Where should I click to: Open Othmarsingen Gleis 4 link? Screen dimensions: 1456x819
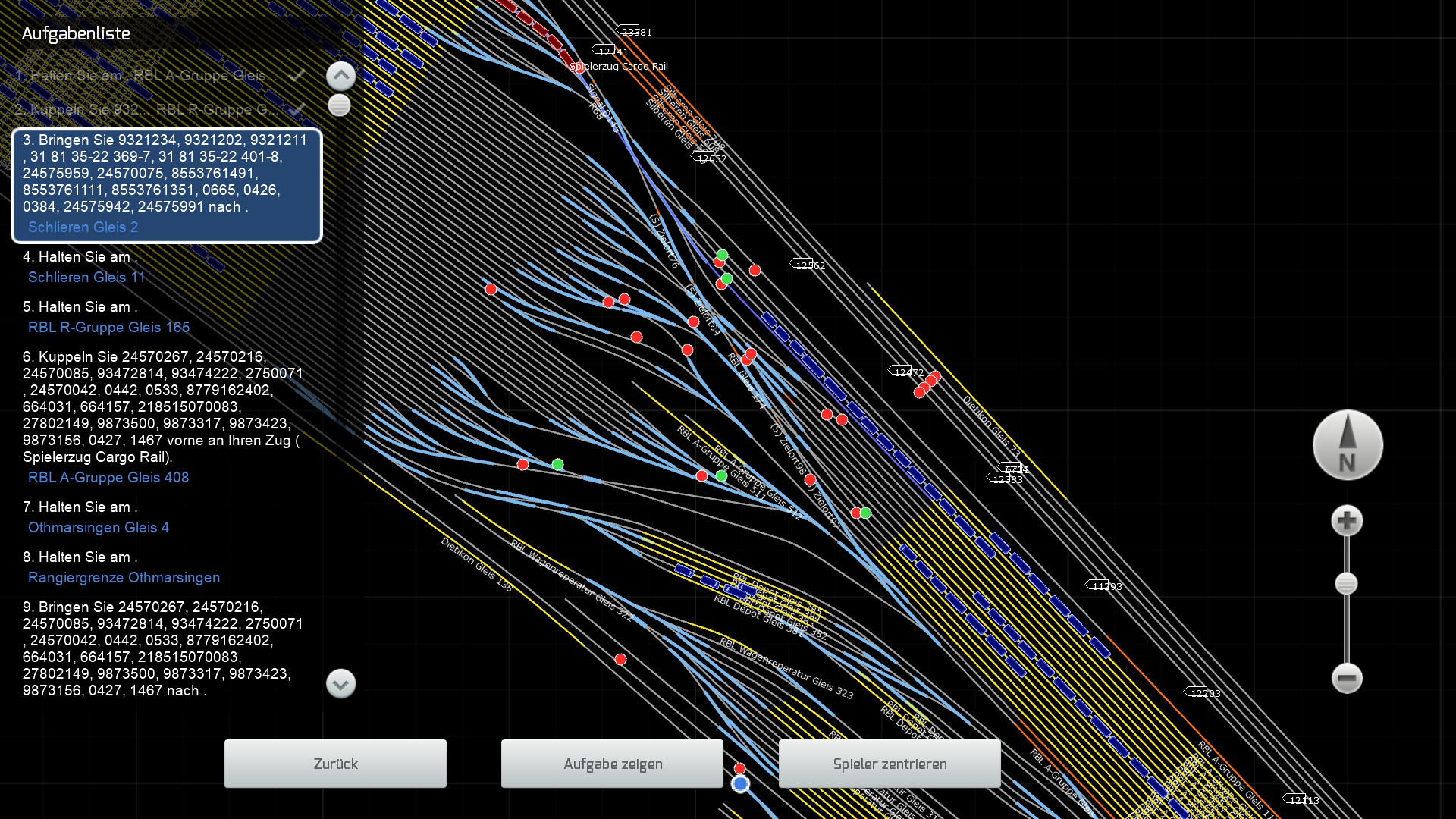click(x=99, y=528)
